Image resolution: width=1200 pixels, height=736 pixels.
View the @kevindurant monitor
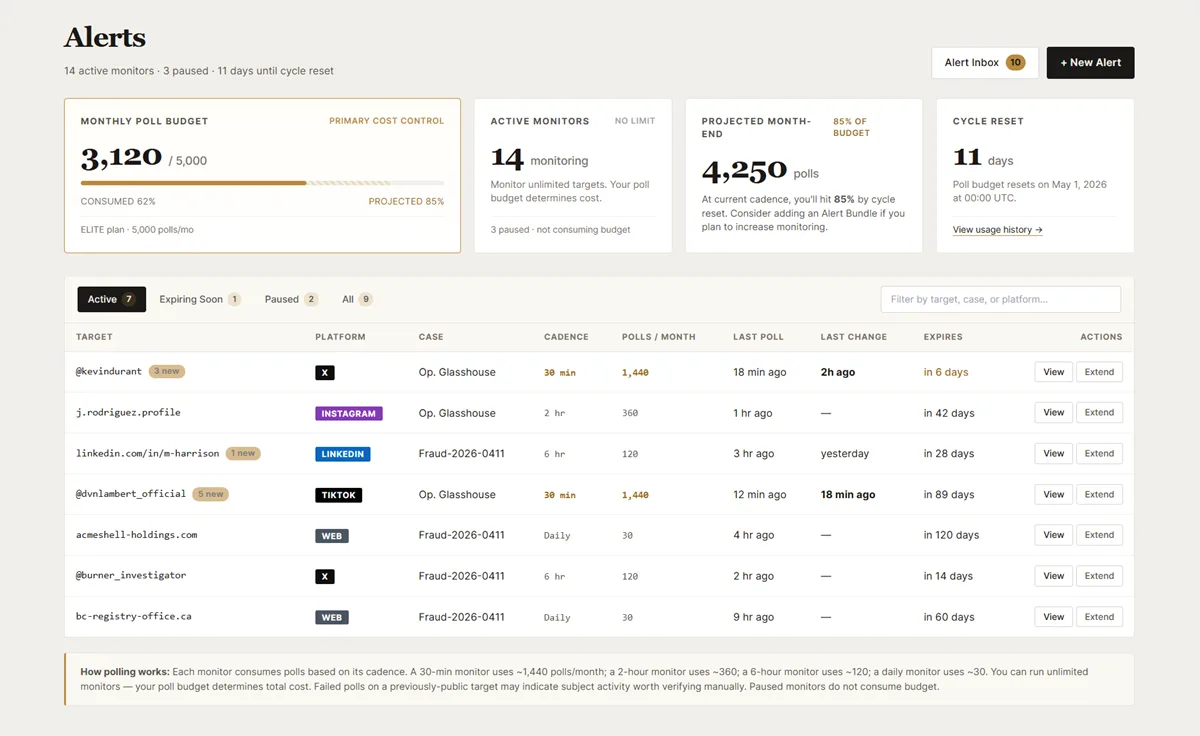pyautogui.click(x=1053, y=372)
